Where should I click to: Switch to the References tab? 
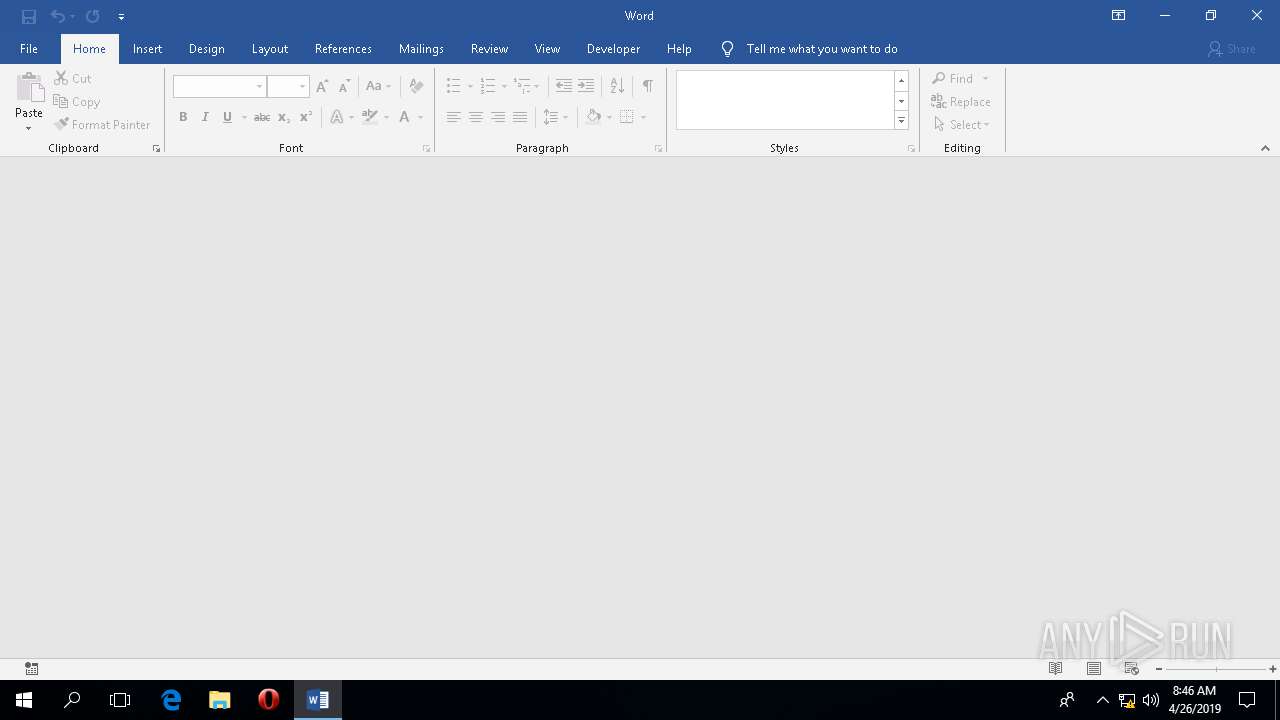coord(343,49)
